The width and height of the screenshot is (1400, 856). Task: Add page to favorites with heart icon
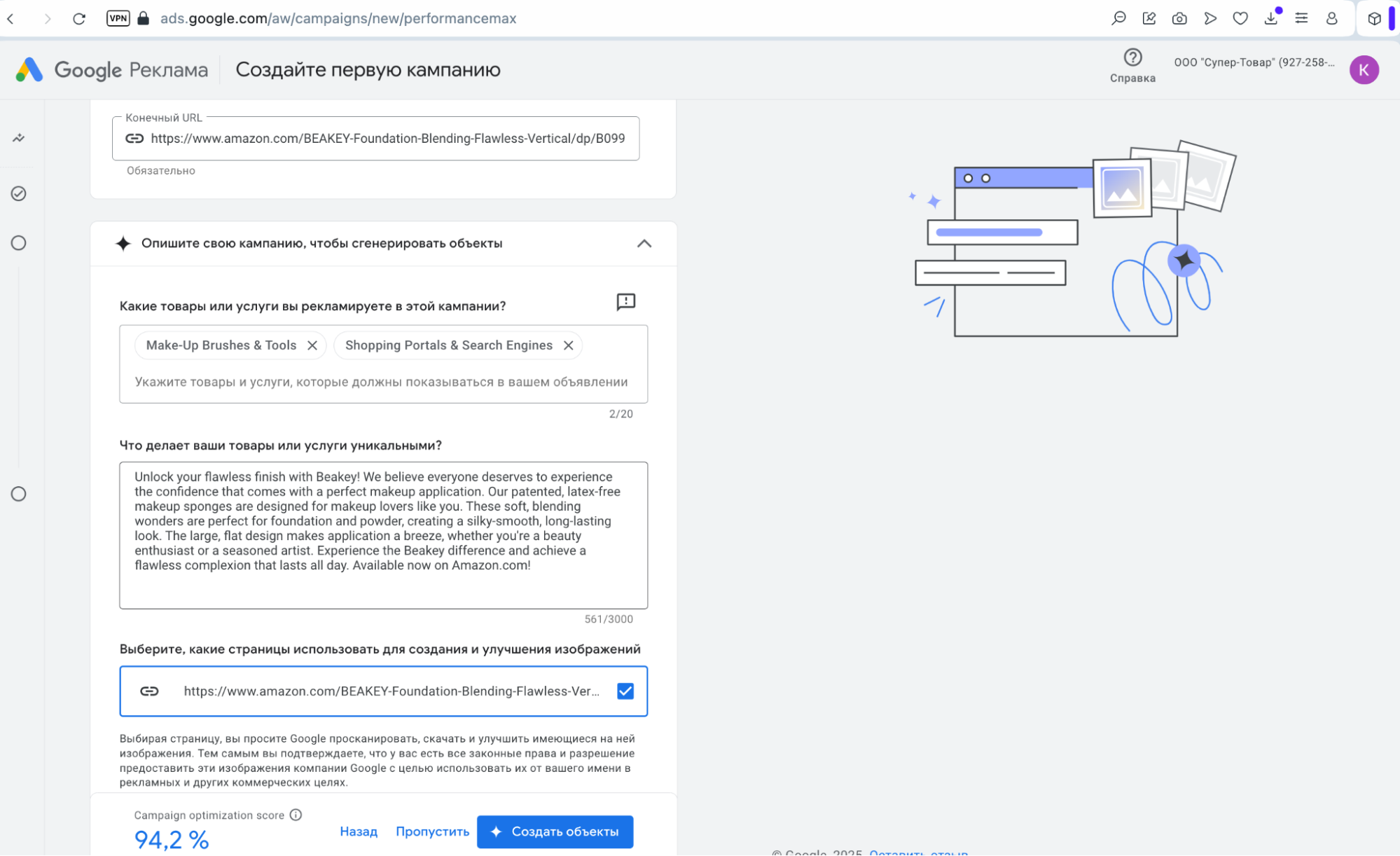tap(1240, 18)
